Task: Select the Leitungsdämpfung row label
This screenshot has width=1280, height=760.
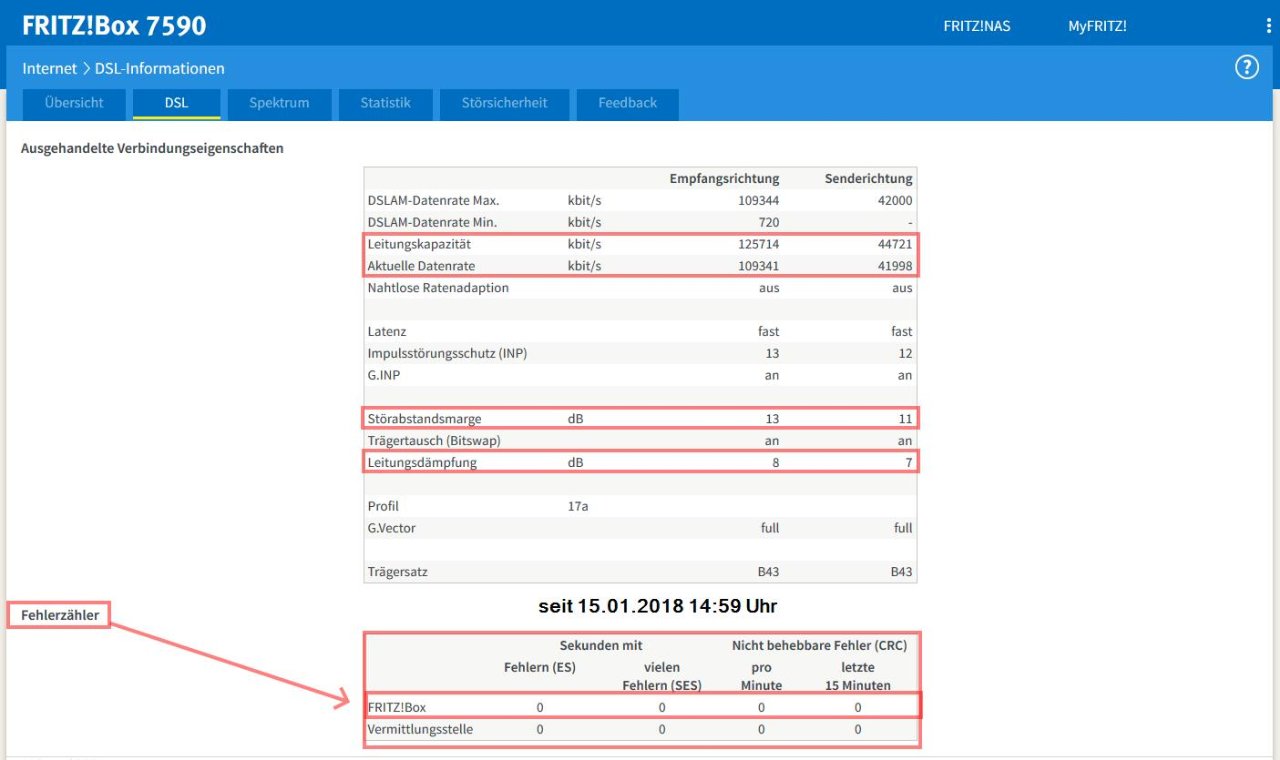Action: coord(422,463)
